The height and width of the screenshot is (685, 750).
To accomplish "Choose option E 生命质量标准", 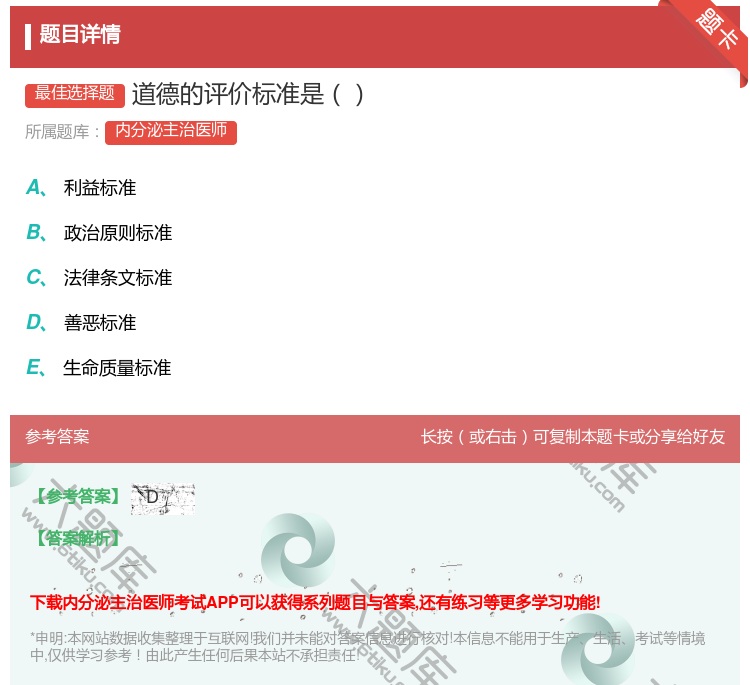I will (117, 368).
